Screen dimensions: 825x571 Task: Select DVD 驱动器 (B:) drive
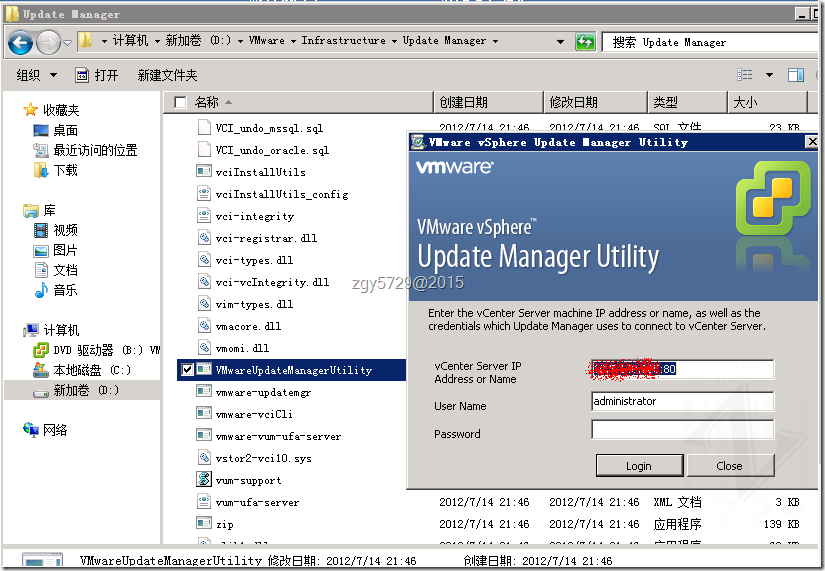[96, 350]
